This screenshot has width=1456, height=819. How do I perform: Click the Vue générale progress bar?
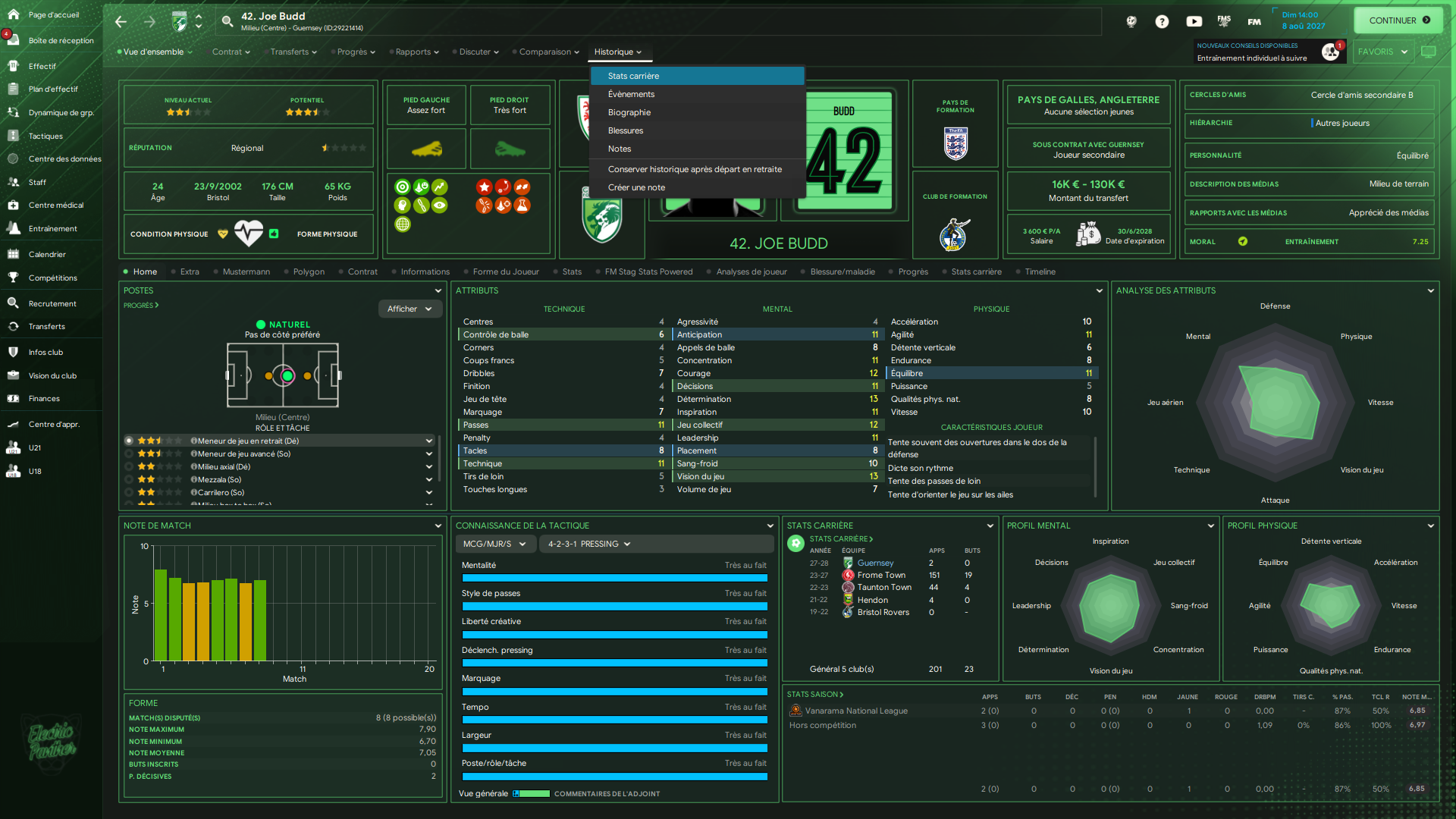tap(531, 793)
